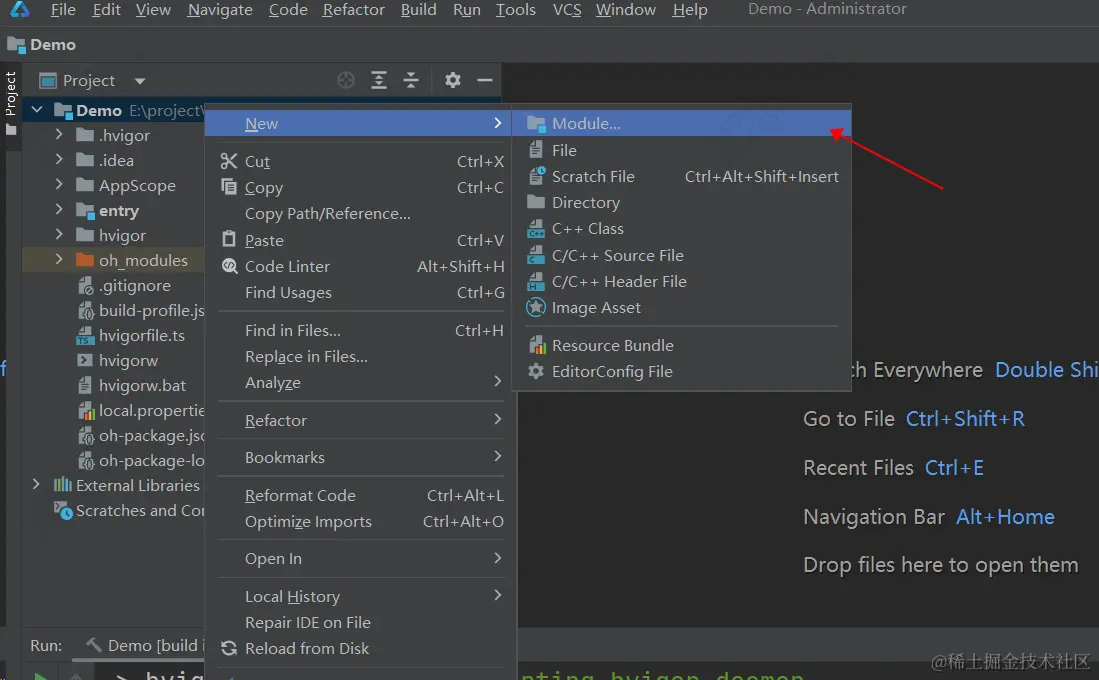Select Repair IDE on File
The height and width of the screenshot is (680, 1099).
click(x=360, y=623)
